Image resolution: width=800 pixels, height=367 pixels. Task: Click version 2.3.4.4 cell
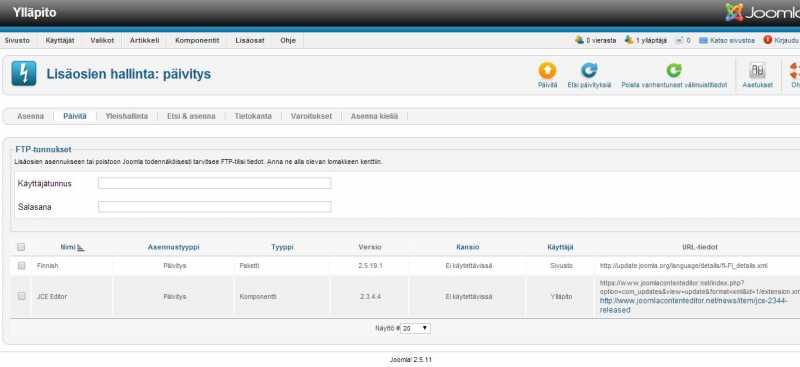tap(370, 296)
